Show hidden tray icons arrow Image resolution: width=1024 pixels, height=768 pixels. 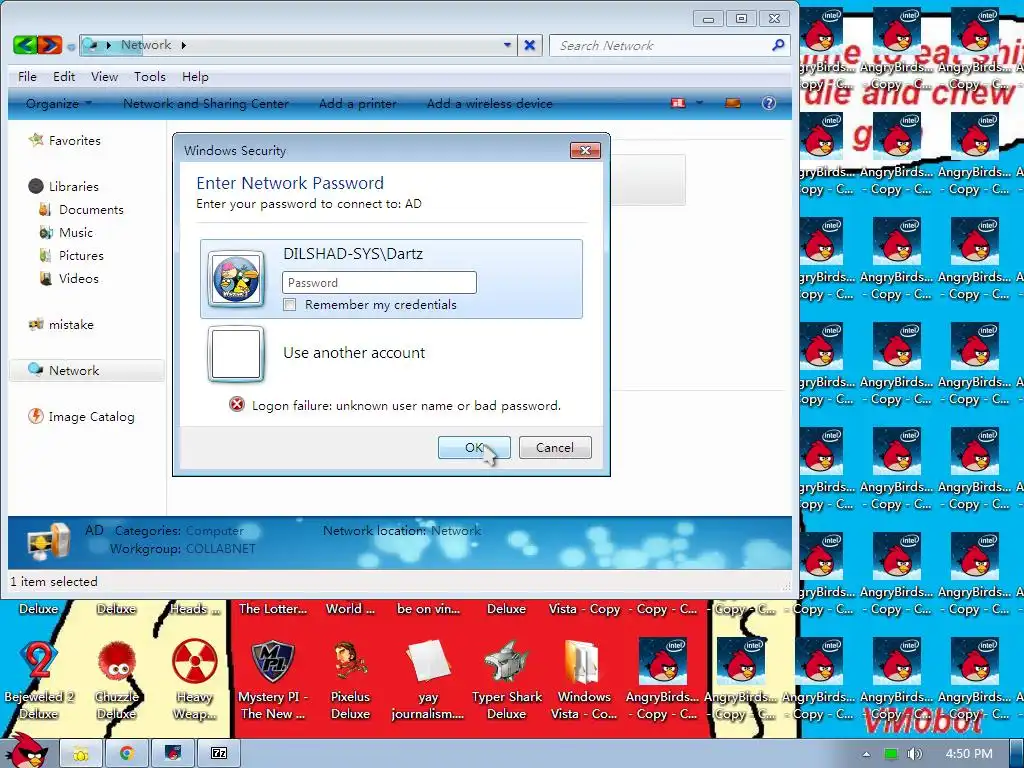(x=867, y=754)
